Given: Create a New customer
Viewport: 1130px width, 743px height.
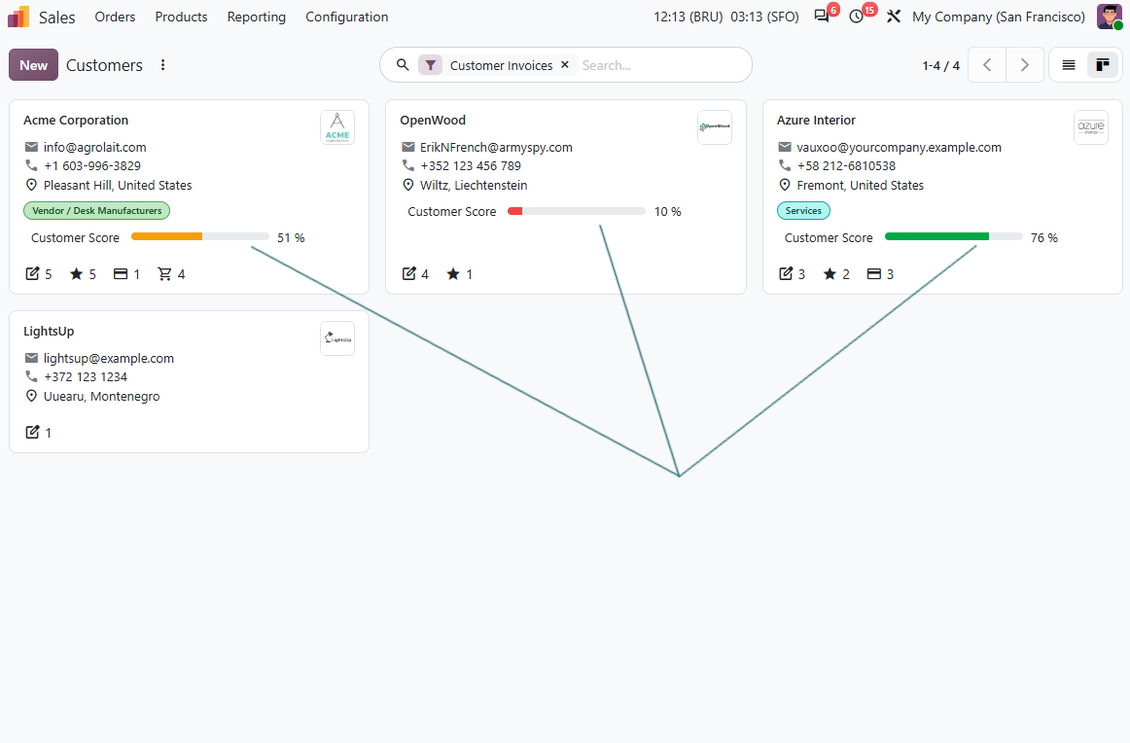Looking at the screenshot, I should click(x=33, y=65).
